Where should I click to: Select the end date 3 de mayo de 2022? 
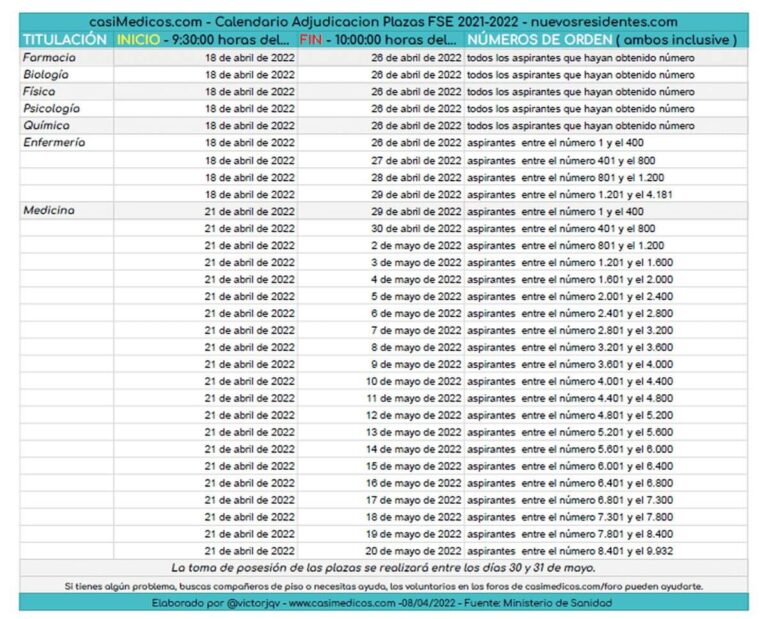point(416,262)
